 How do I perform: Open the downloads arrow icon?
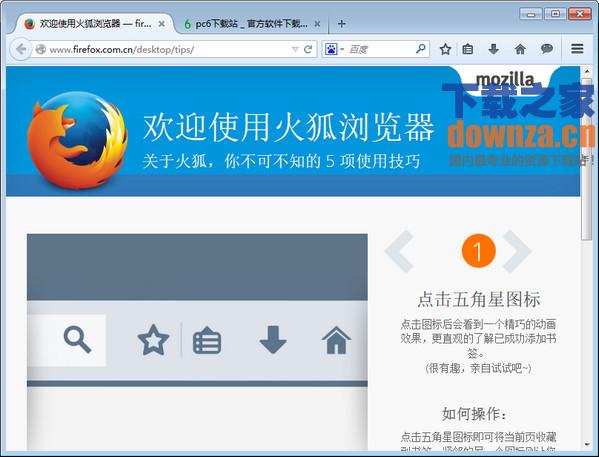[x=494, y=49]
